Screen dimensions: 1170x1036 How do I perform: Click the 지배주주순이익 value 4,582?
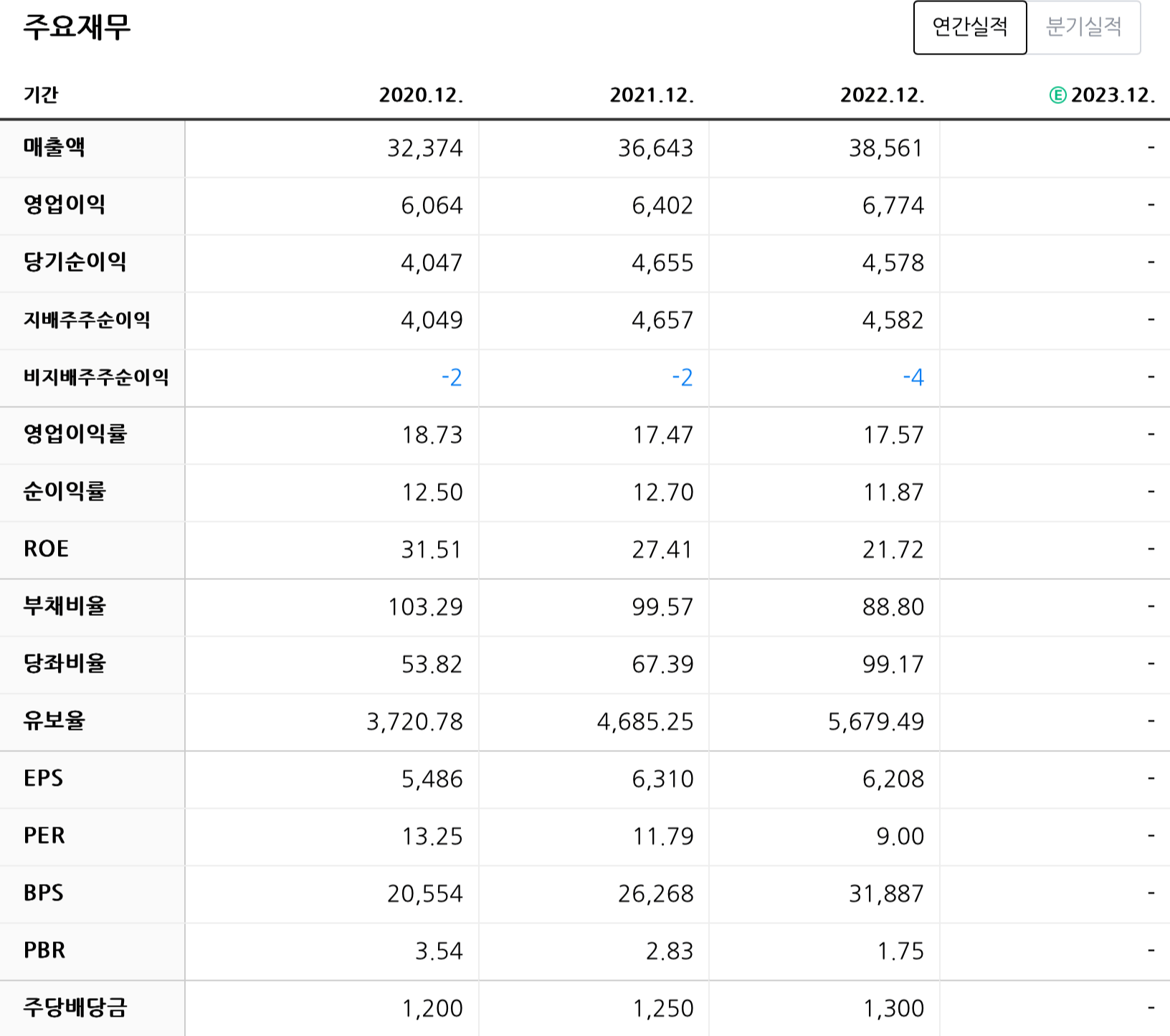[x=894, y=320]
